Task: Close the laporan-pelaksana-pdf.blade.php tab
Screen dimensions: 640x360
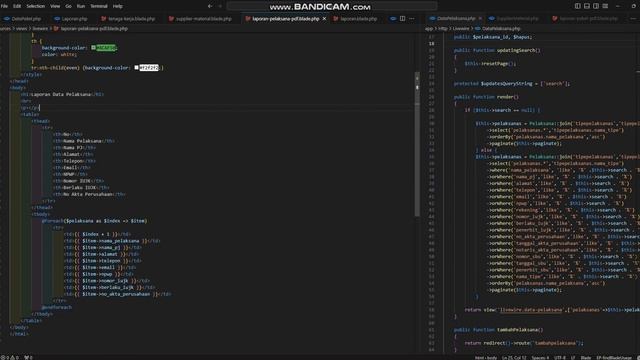Action: click(x=324, y=19)
